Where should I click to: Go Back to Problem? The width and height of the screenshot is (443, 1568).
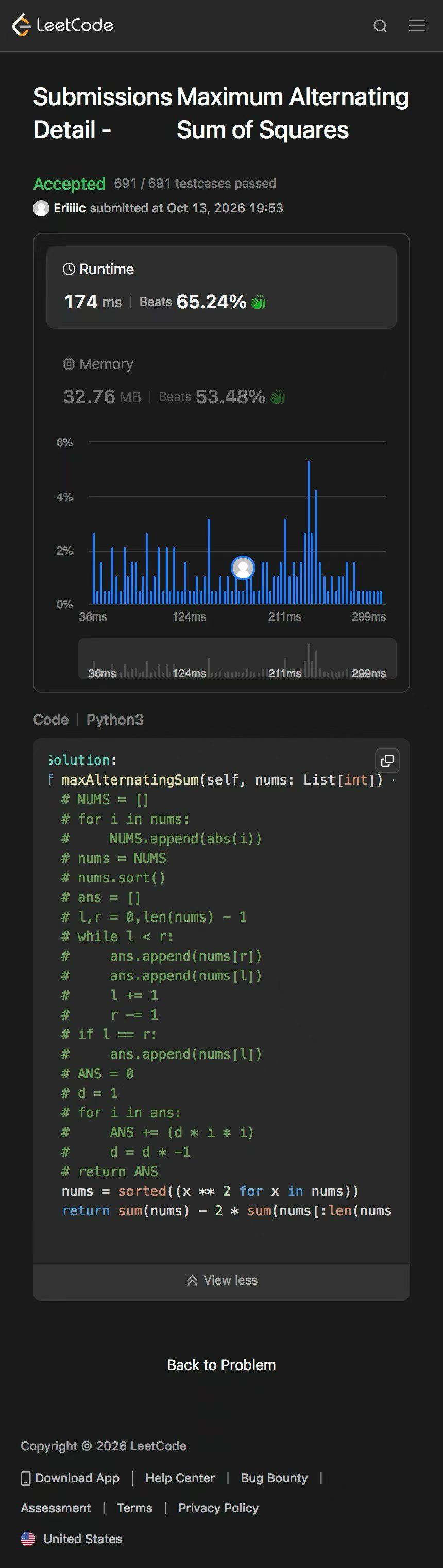pyautogui.click(x=221, y=1365)
